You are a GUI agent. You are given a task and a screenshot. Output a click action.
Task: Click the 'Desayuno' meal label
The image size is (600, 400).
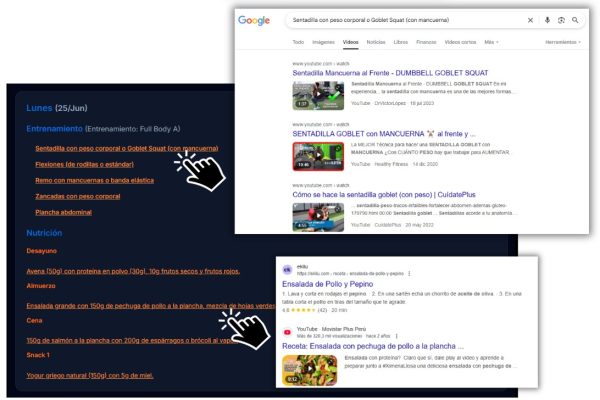[41, 251]
